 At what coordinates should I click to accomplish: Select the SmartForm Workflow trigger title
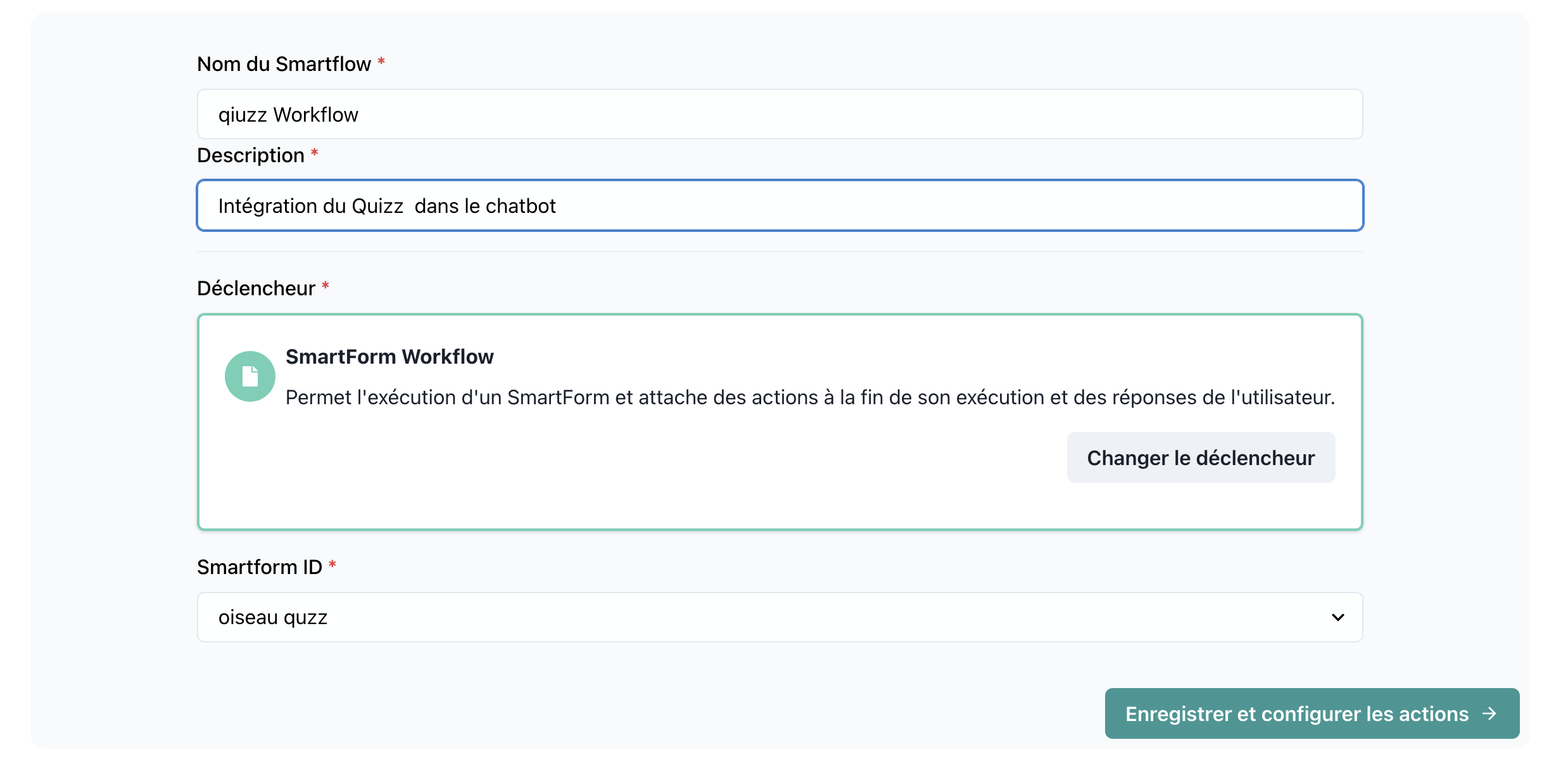pos(389,357)
